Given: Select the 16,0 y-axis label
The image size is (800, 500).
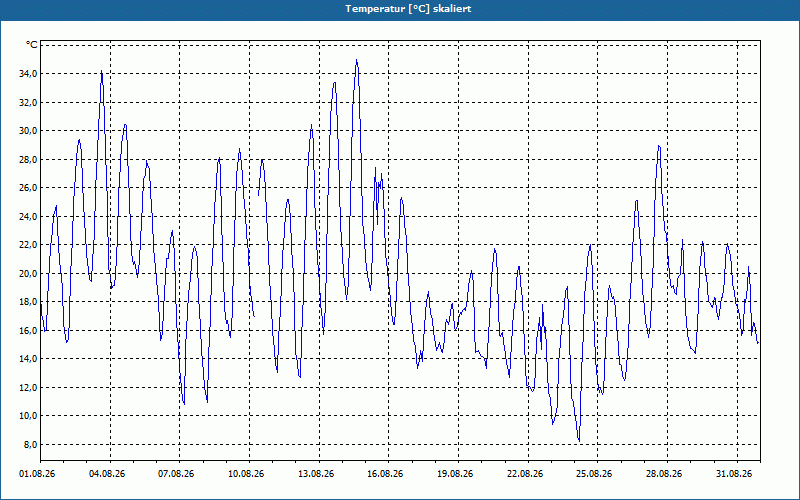Looking at the screenshot, I should pos(28,330).
